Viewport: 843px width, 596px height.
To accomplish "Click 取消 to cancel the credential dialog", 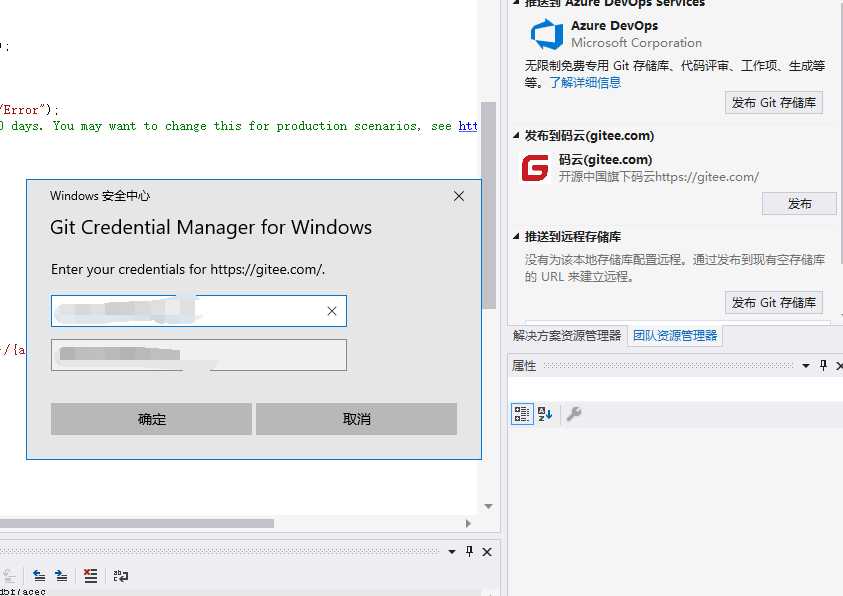I will [x=356, y=419].
